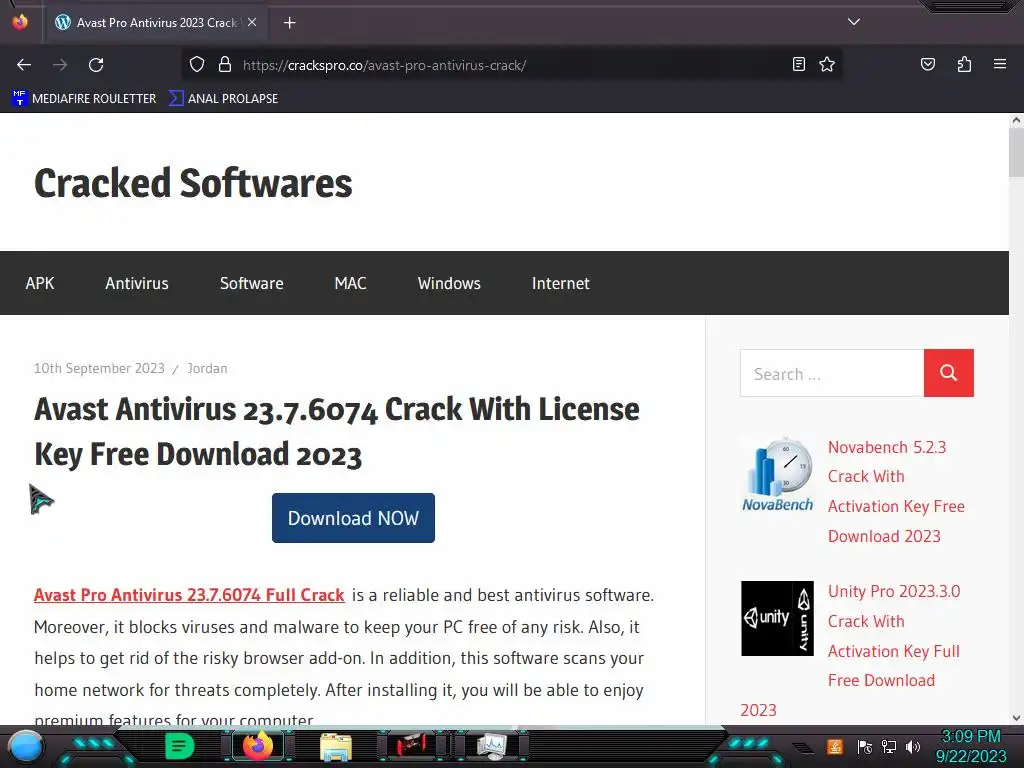Click the page vertical scrollbar thumb
This screenshot has height=768, width=1024.
coord(1016,152)
